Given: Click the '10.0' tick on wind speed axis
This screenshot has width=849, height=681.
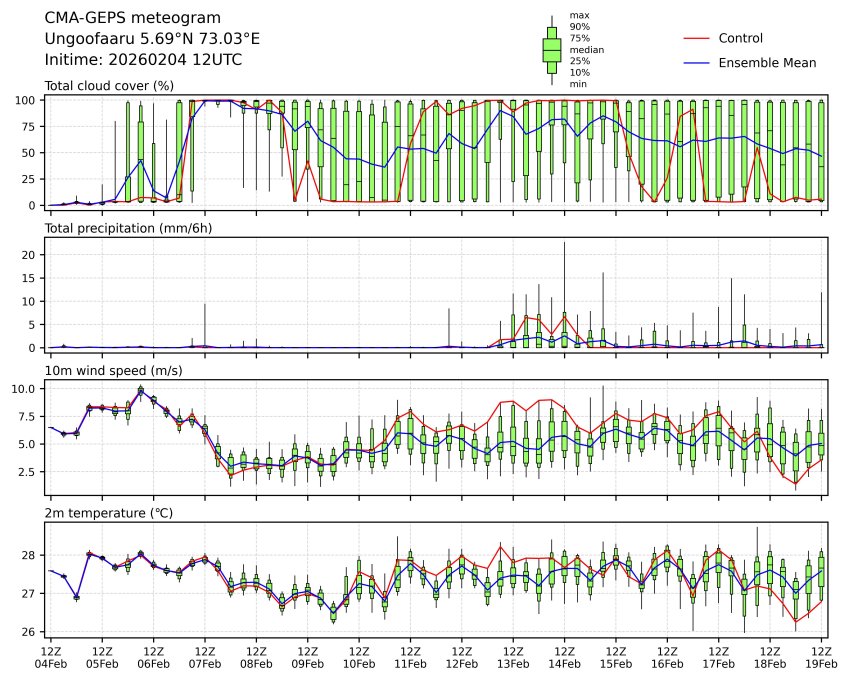Looking at the screenshot, I should point(24,389).
